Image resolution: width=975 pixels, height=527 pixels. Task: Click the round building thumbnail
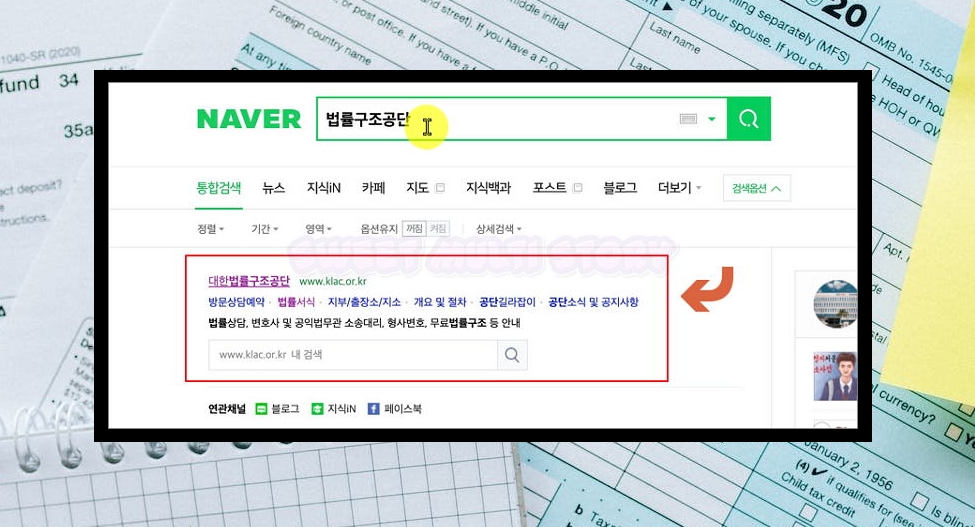point(835,304)
